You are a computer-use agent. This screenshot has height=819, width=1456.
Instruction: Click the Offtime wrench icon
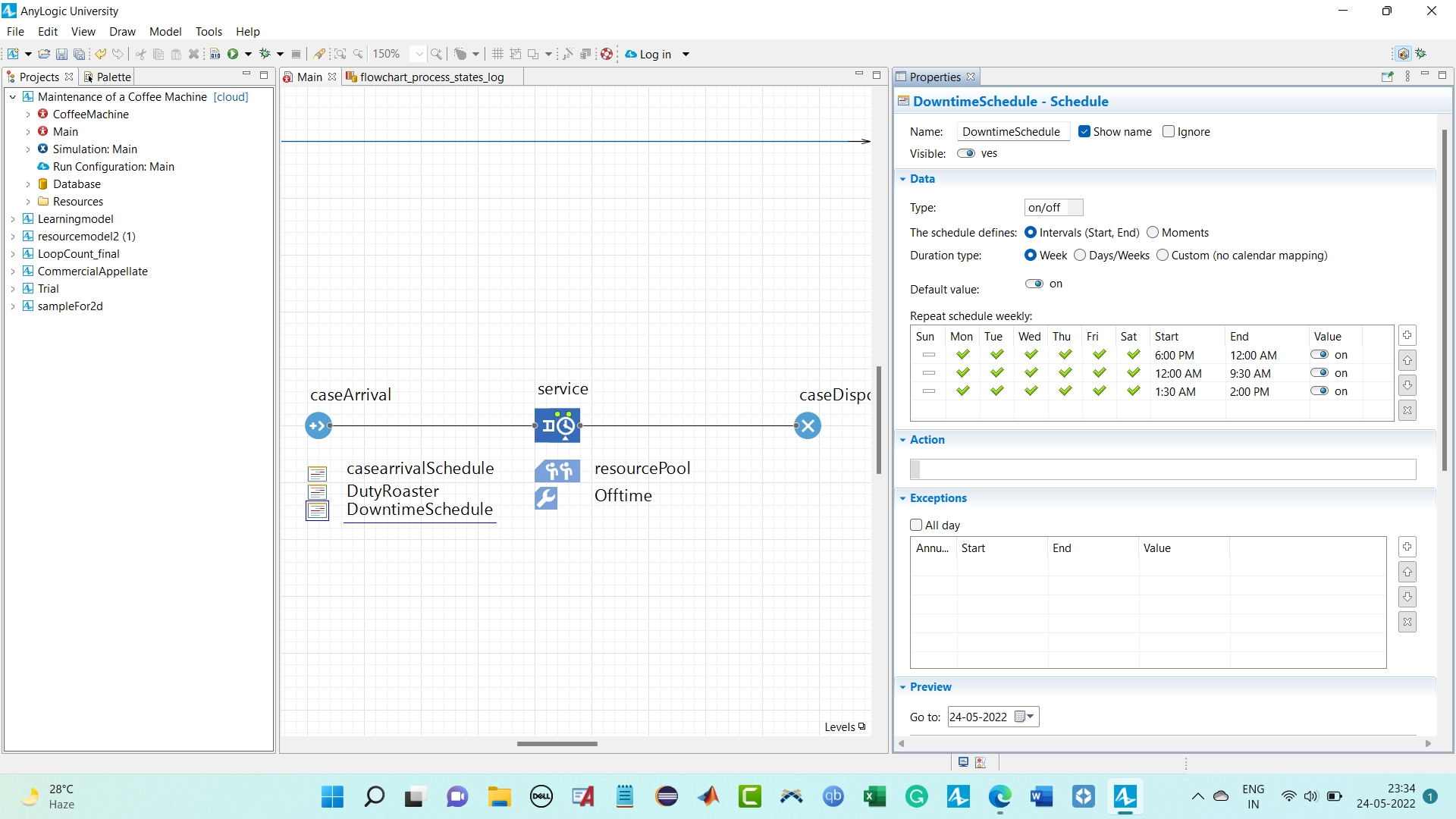[546, 497]
